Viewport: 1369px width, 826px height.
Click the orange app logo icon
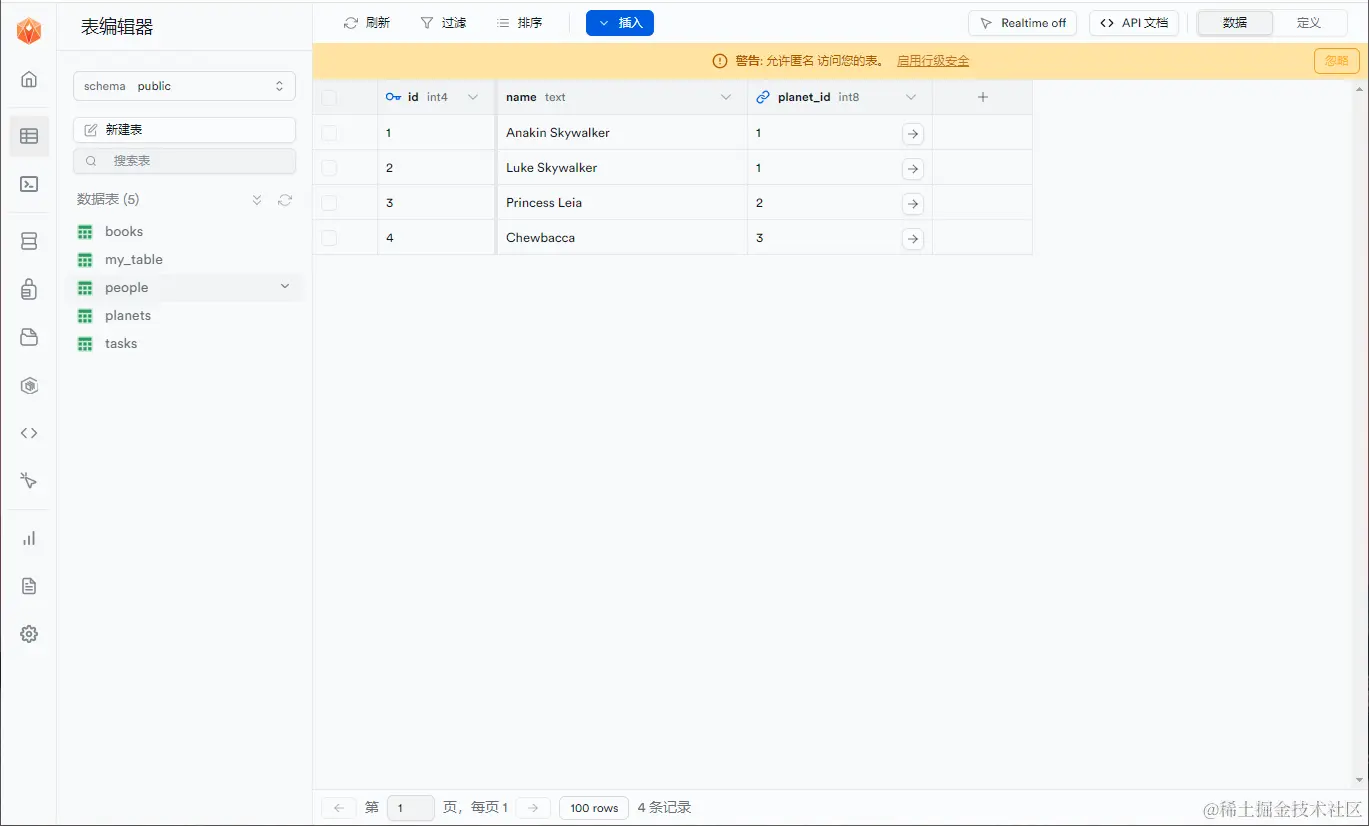point(29,31)
